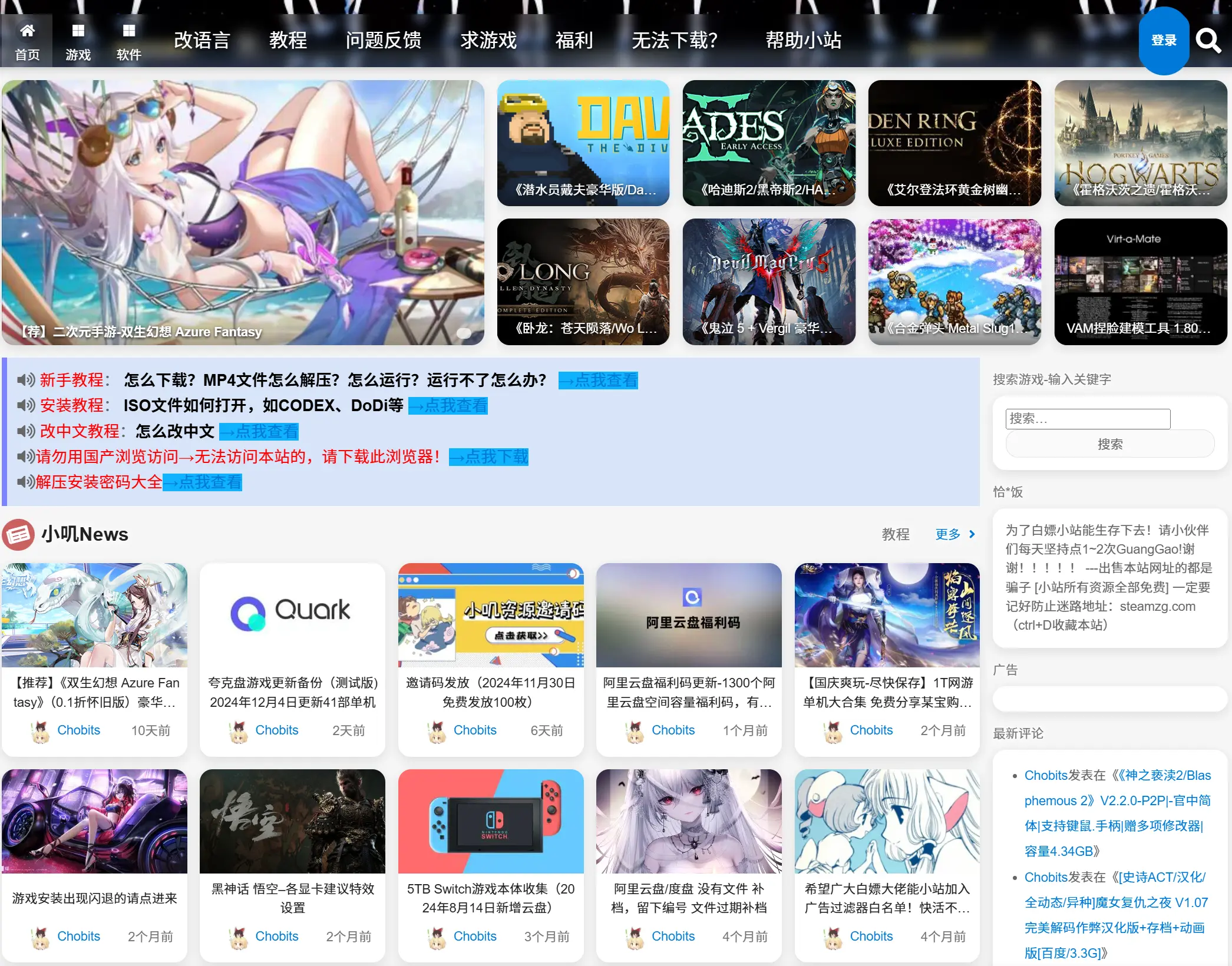Select the 教程 tab beside 更多

(895, 534)
